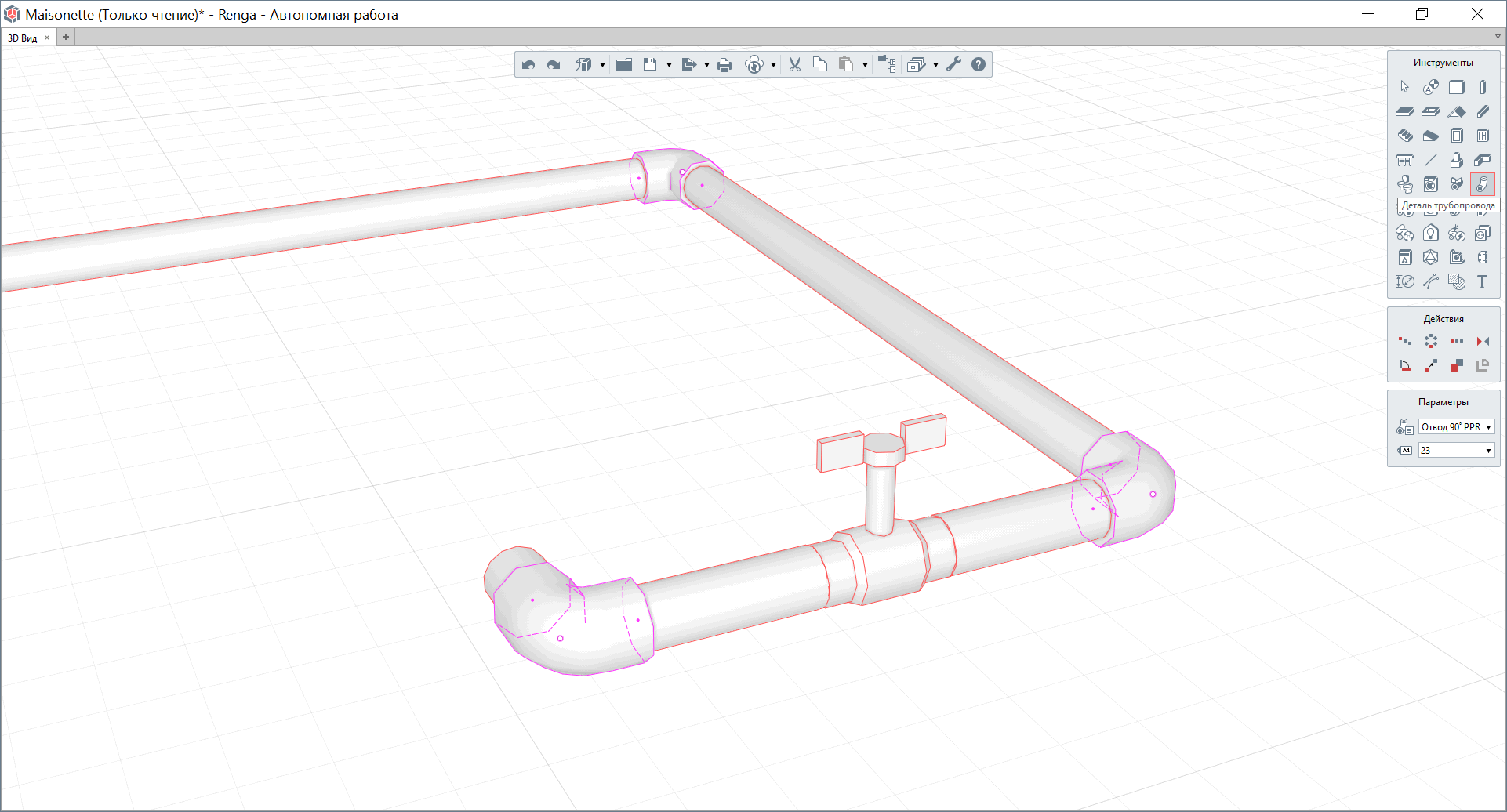This screenshot has width=1507, height=812.
Task: Open help with the question mark icon
Action: coord(979,65)
